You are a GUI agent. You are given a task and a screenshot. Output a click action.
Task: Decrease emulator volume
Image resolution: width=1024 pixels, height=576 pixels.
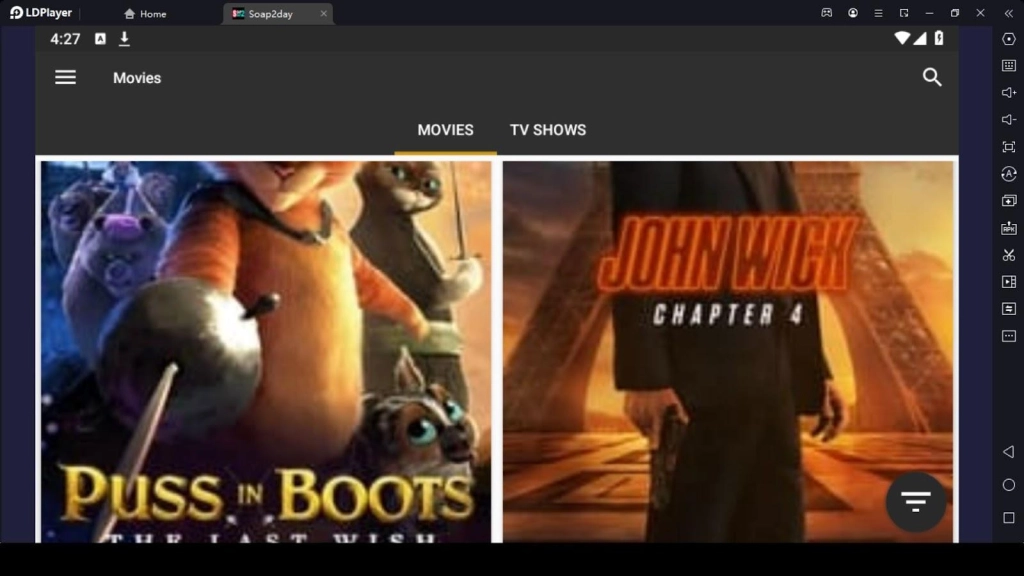[x=1008, y=120]
